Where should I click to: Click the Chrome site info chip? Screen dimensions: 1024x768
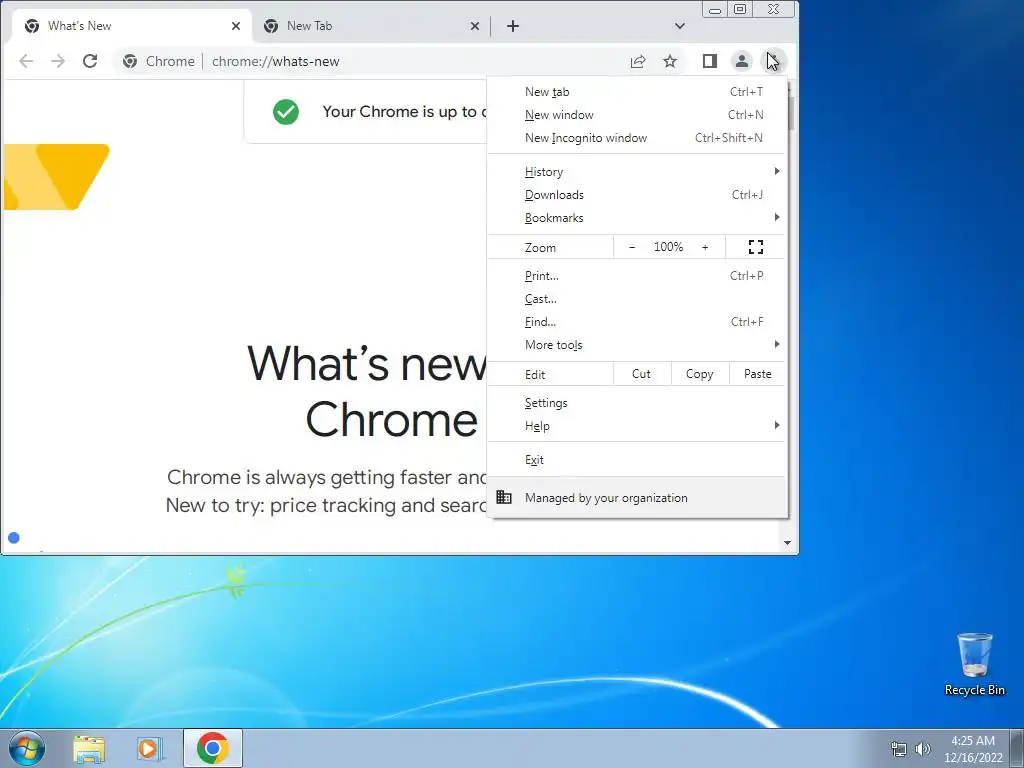(159, 61)
